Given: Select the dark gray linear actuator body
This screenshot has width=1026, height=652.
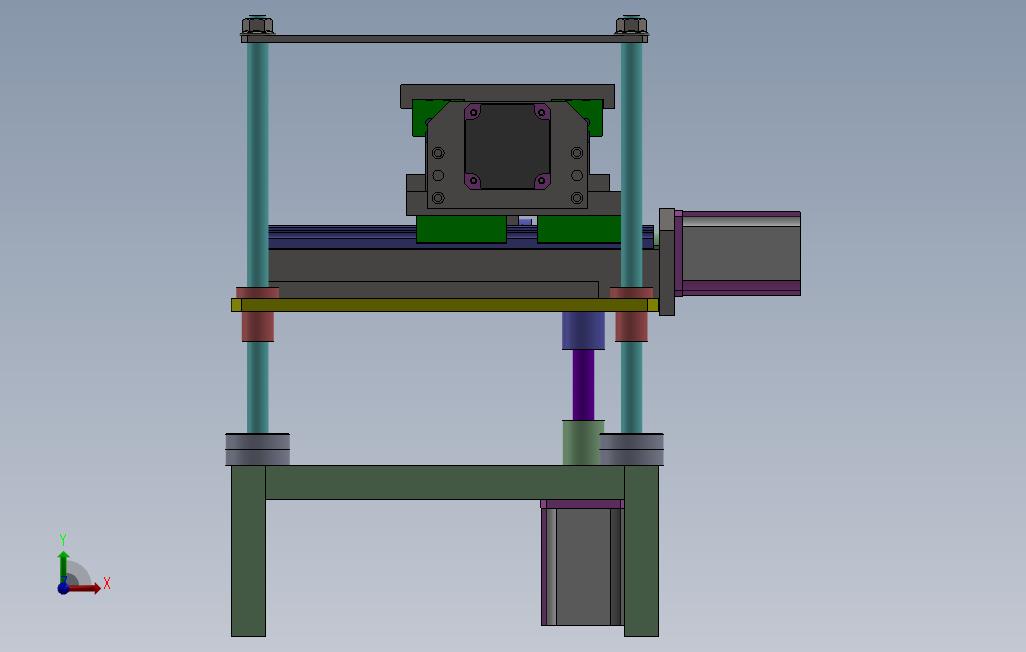Looking at the screenshot, I should pyautogui.click(x=445, y=265).
